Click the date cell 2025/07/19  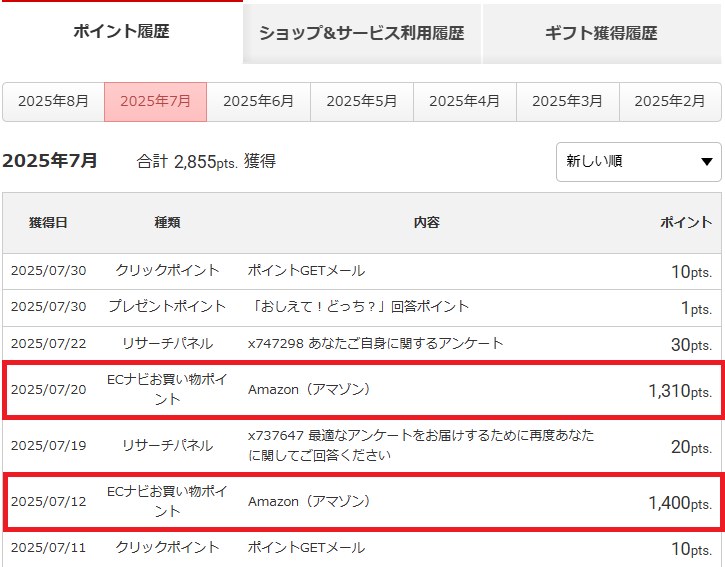coord(49,445)
